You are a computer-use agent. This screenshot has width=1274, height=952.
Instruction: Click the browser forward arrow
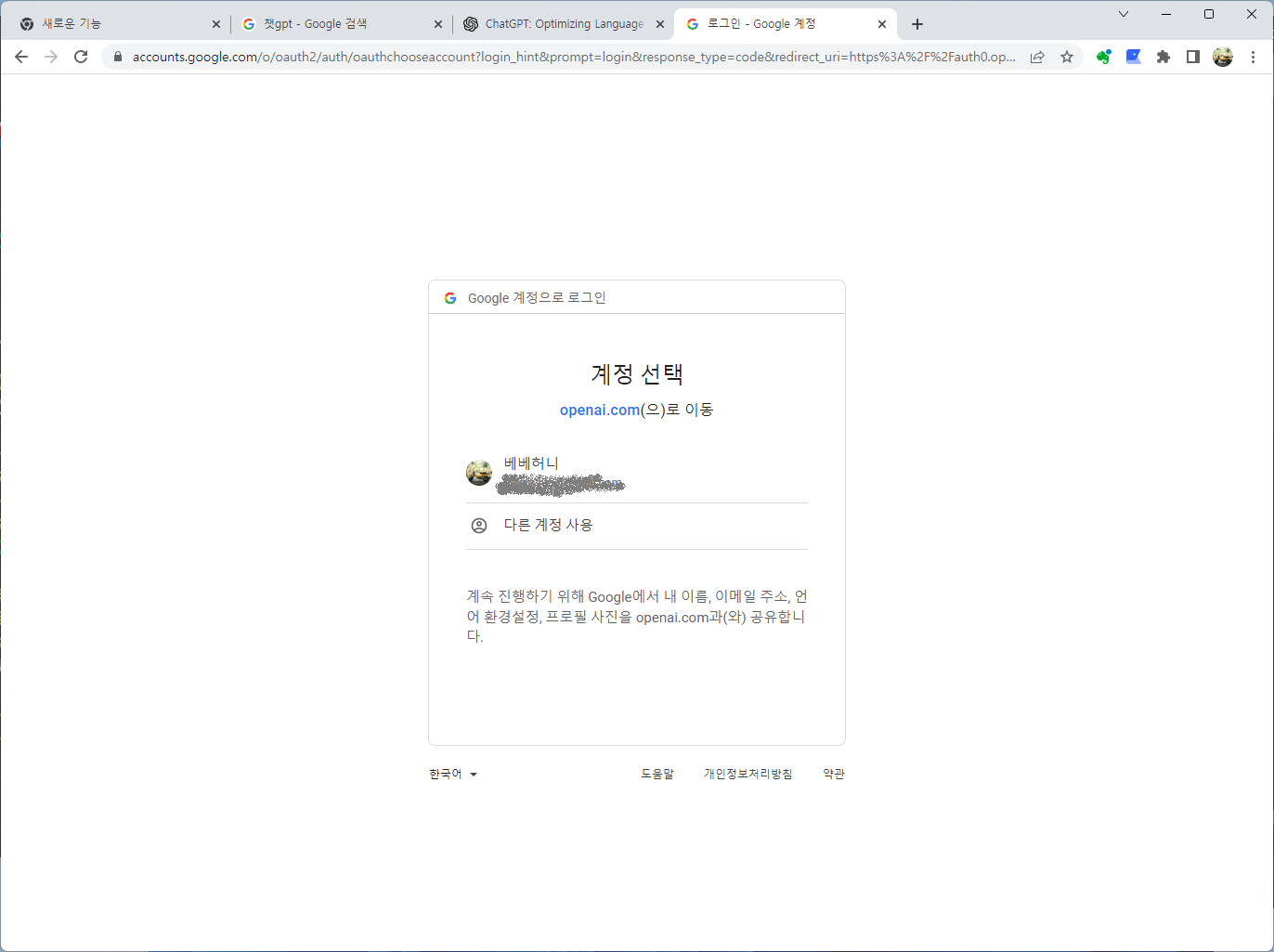point(51,57)
